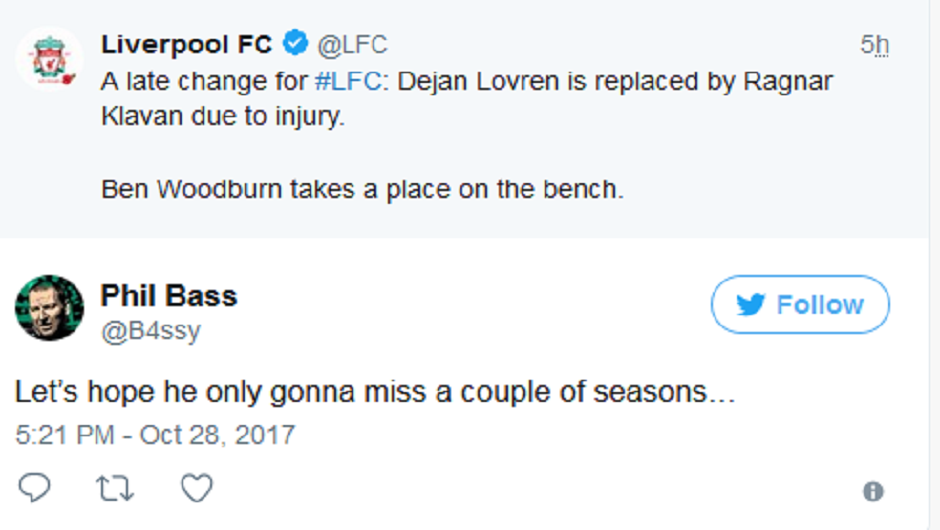Viewport: 940px width, 530px height.
Task: Open the tweet info circle icon
Action: 873,491
